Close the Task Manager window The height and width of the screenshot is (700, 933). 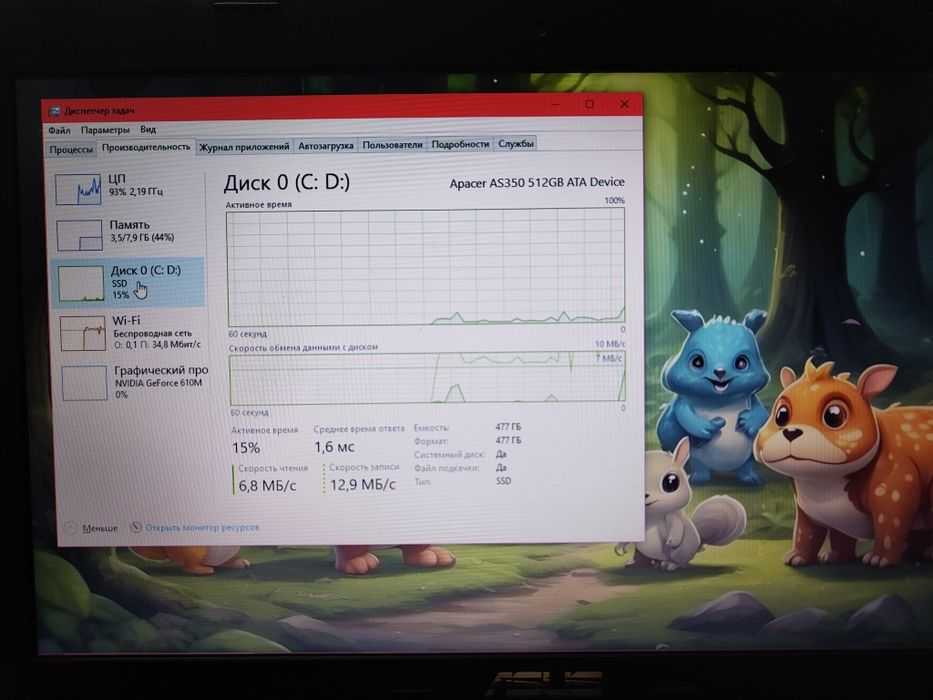[x=624, y=104]
